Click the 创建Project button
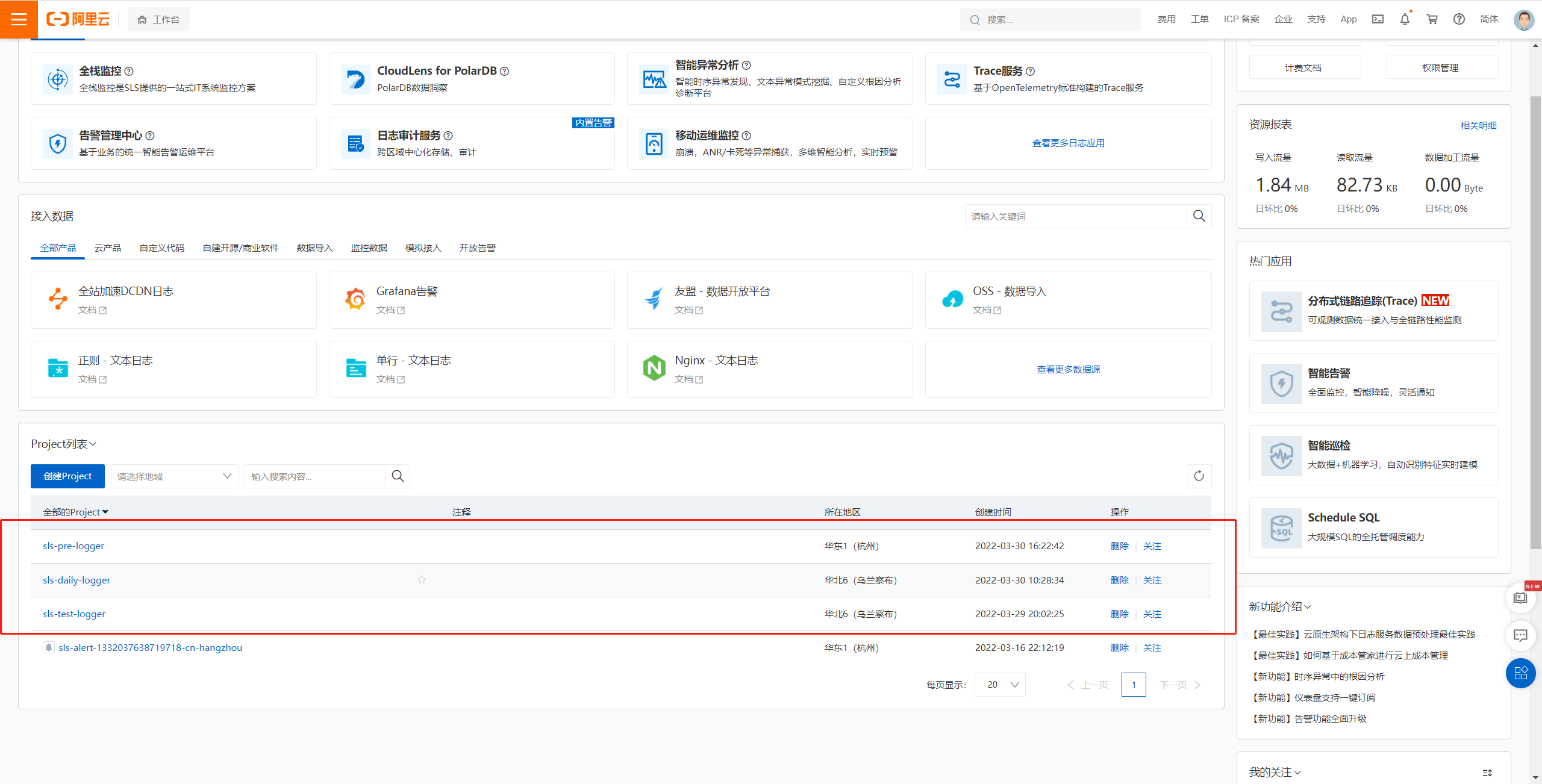1542x784 pixels. coord(67,476)
